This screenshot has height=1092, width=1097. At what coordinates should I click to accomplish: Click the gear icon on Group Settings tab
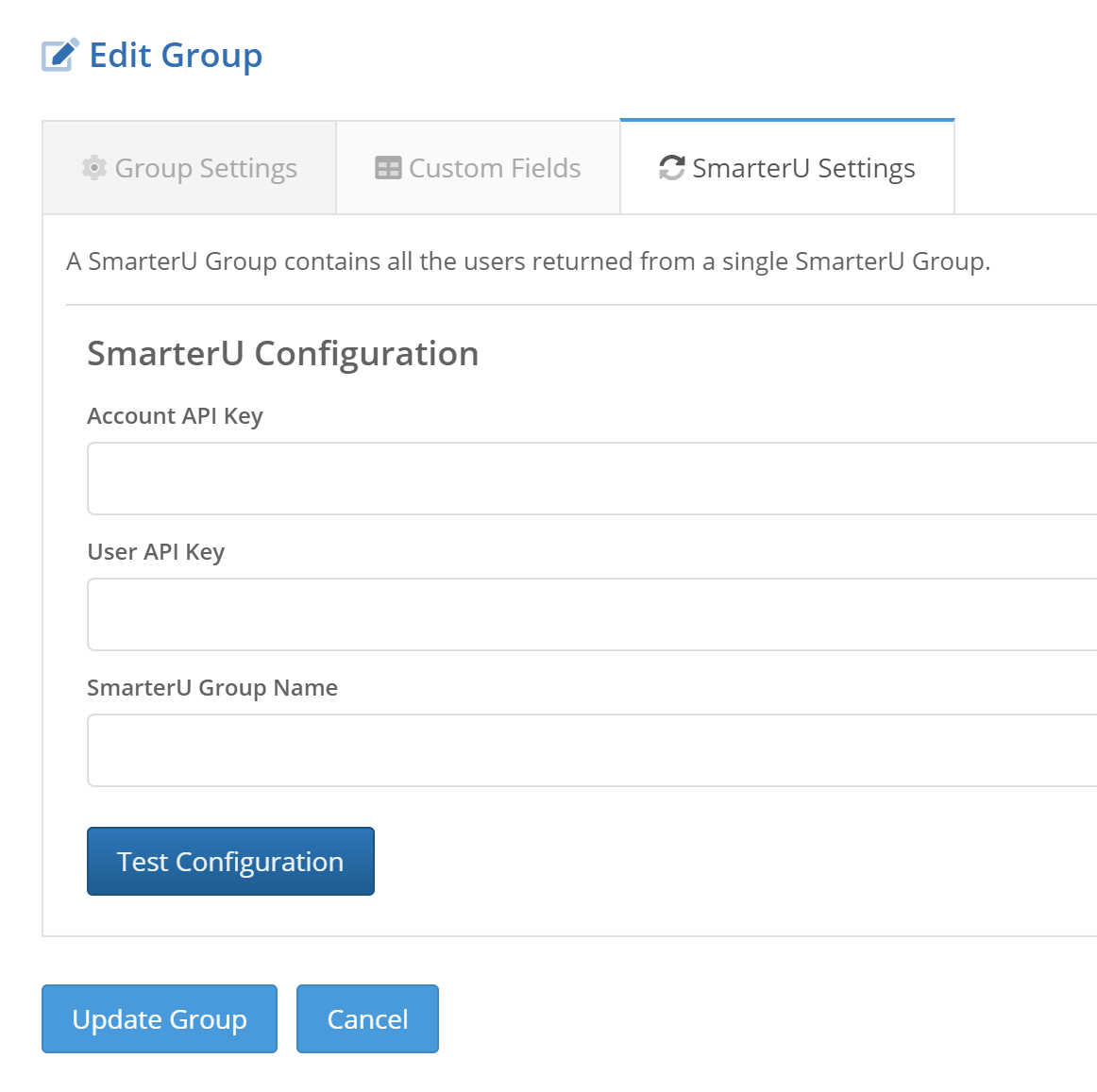coord(94,168)
